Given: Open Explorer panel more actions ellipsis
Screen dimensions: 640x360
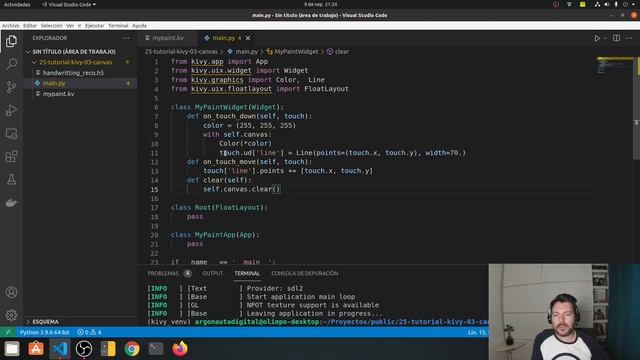Looking at the screenshot, I should click(x=126, y=38).
